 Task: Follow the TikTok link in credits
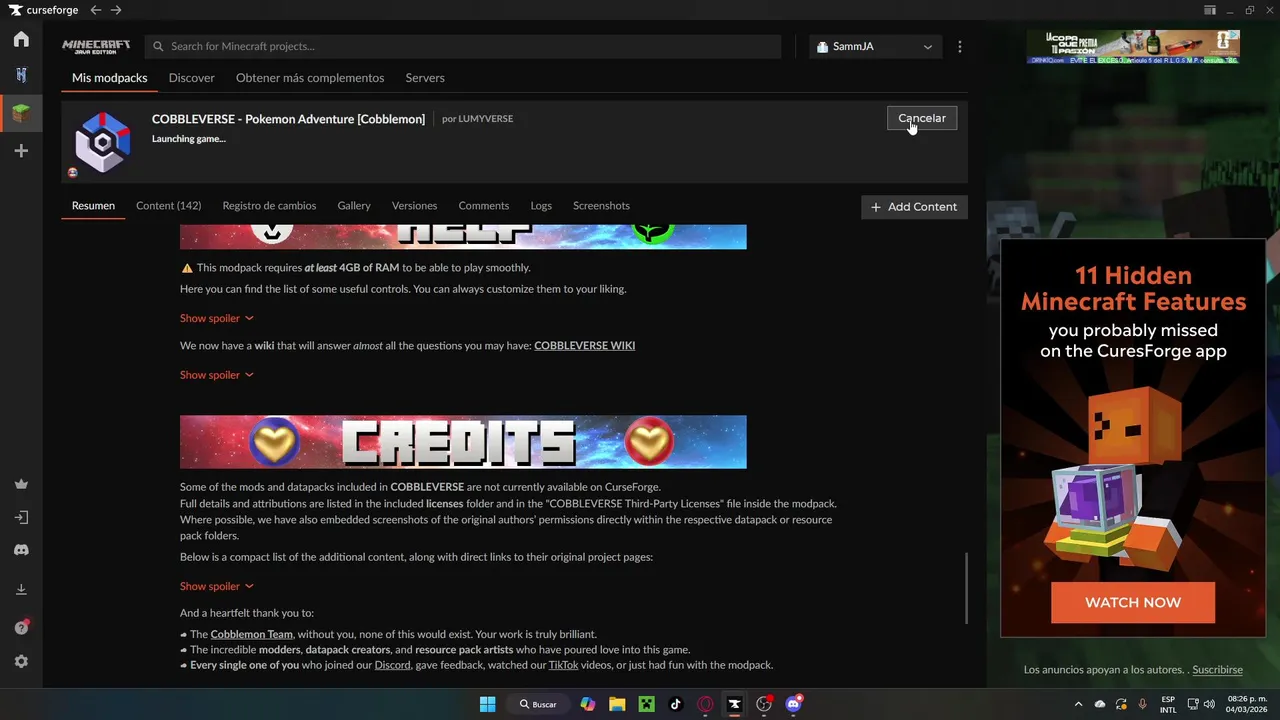563,665
